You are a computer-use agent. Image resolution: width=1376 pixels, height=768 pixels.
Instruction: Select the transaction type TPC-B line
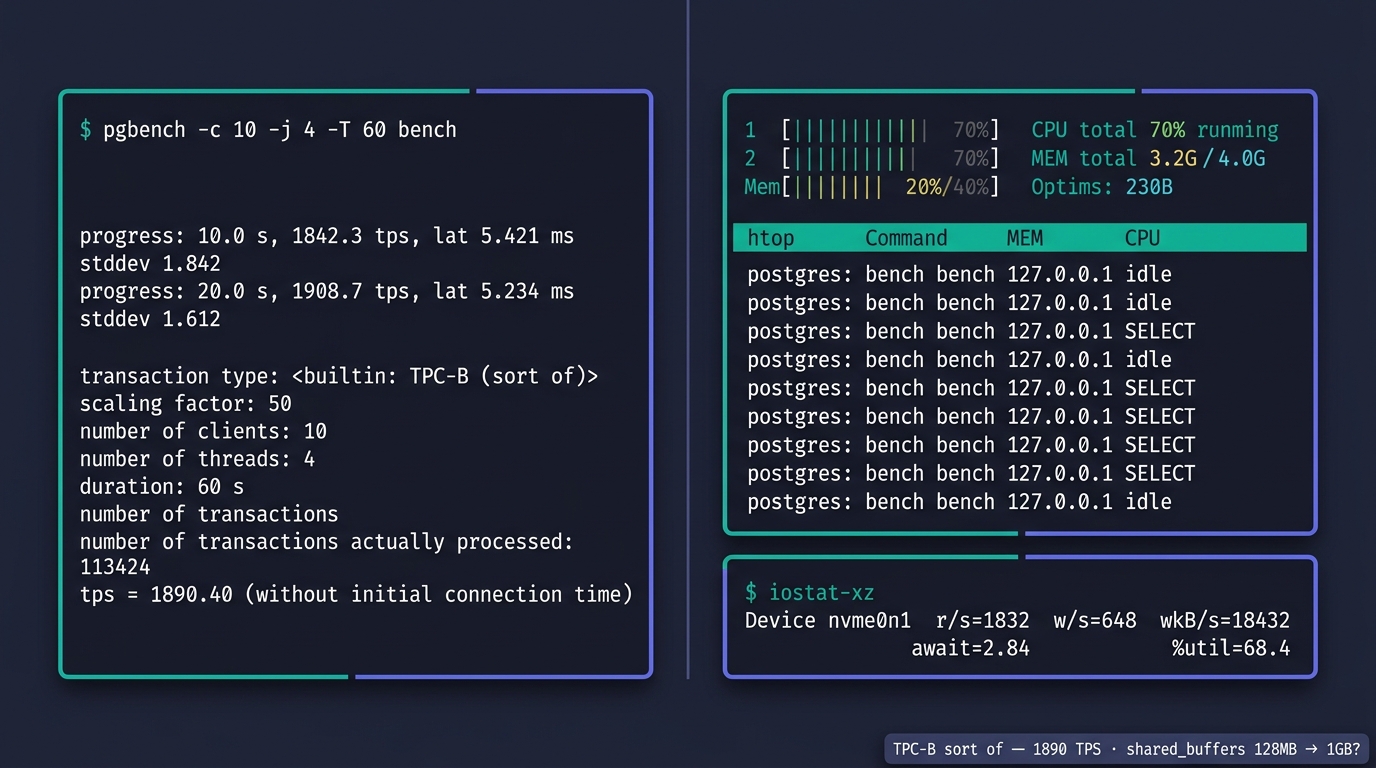point(339,376)
